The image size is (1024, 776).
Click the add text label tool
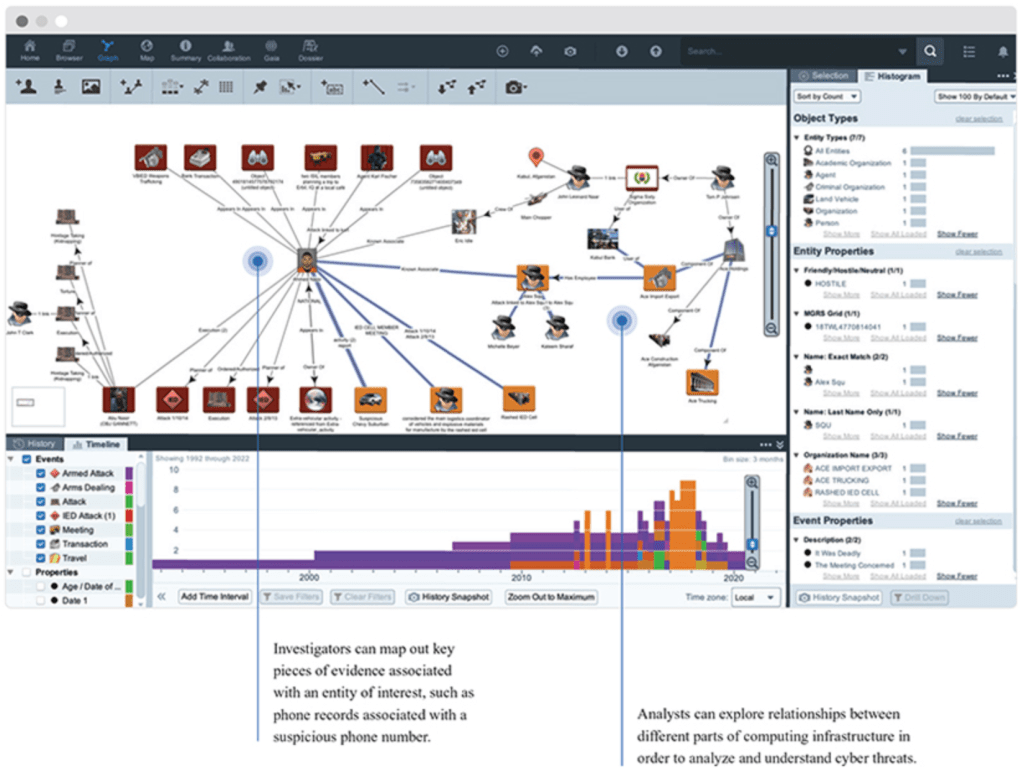click(x=332, y=86)
